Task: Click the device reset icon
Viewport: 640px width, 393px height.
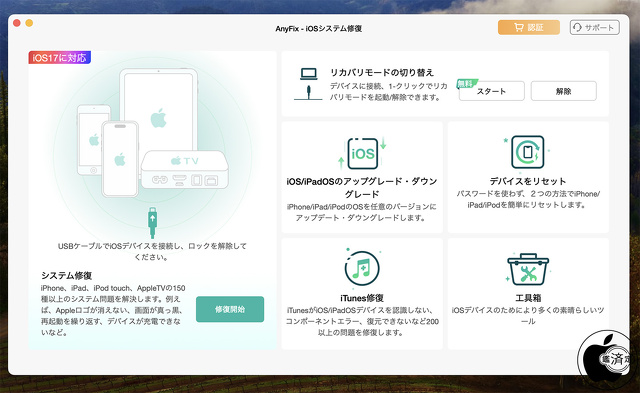Action: pos(528,152)
